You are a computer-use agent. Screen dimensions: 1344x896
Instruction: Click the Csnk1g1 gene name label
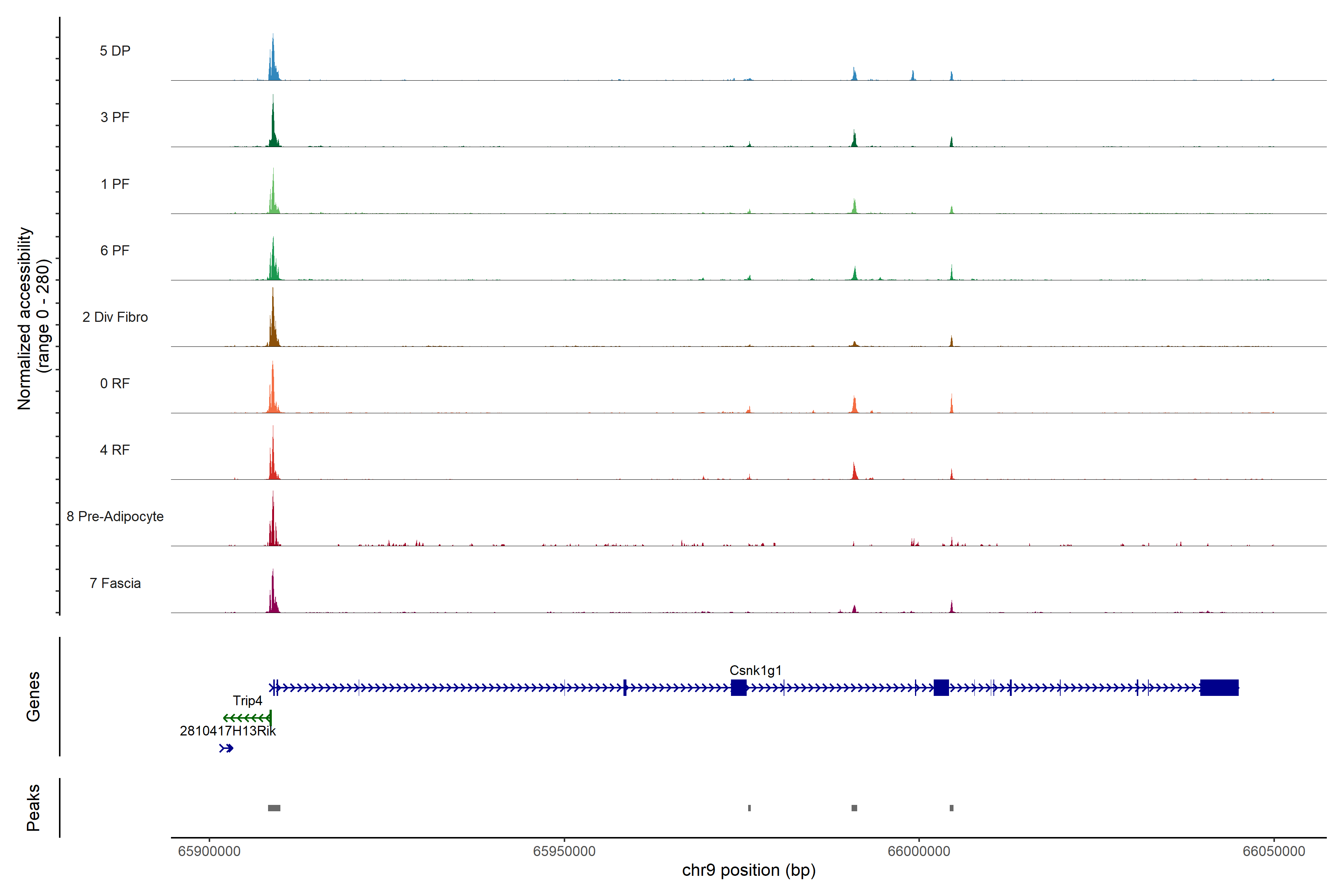coord(755,670)
